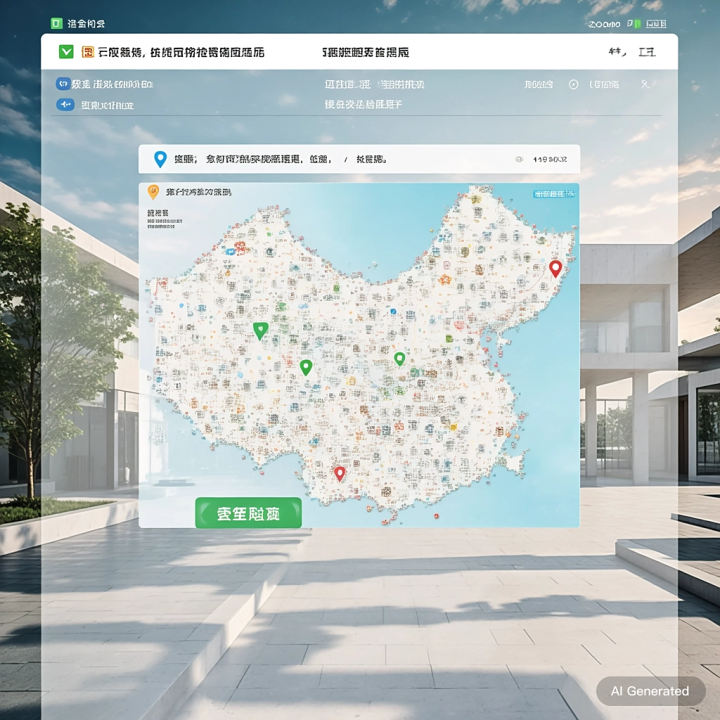Click the small blue square marker on the map
This screenshot has height=720, width=720.
(x=393, y=311)
